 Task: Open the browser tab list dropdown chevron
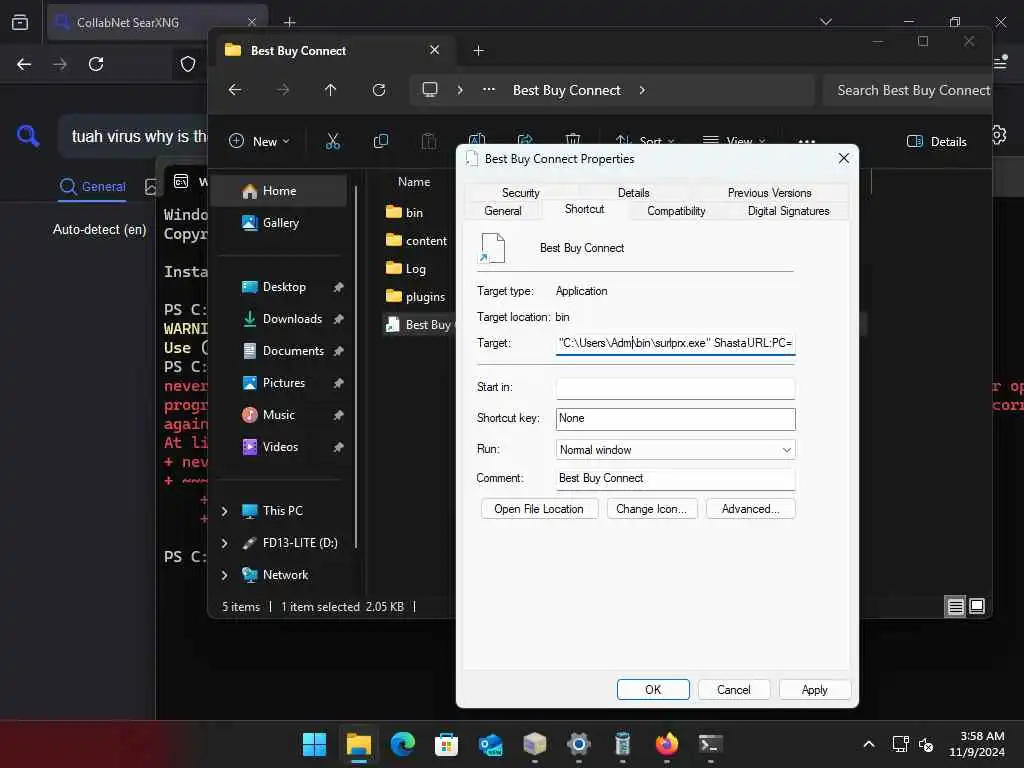[x=825, y=22]
